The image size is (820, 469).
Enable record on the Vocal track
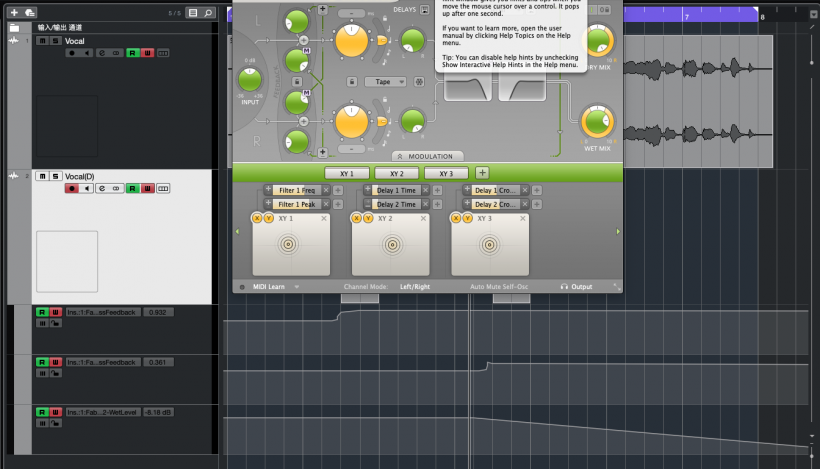(72, 53)
